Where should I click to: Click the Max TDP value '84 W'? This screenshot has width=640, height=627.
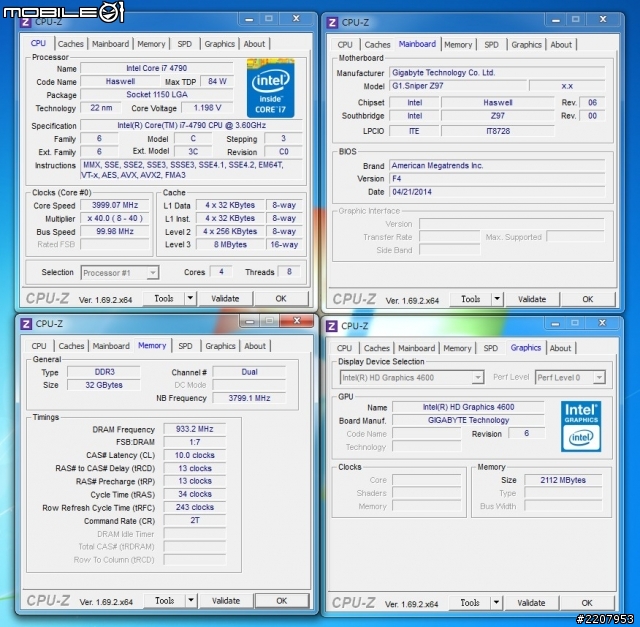[217, 81]
